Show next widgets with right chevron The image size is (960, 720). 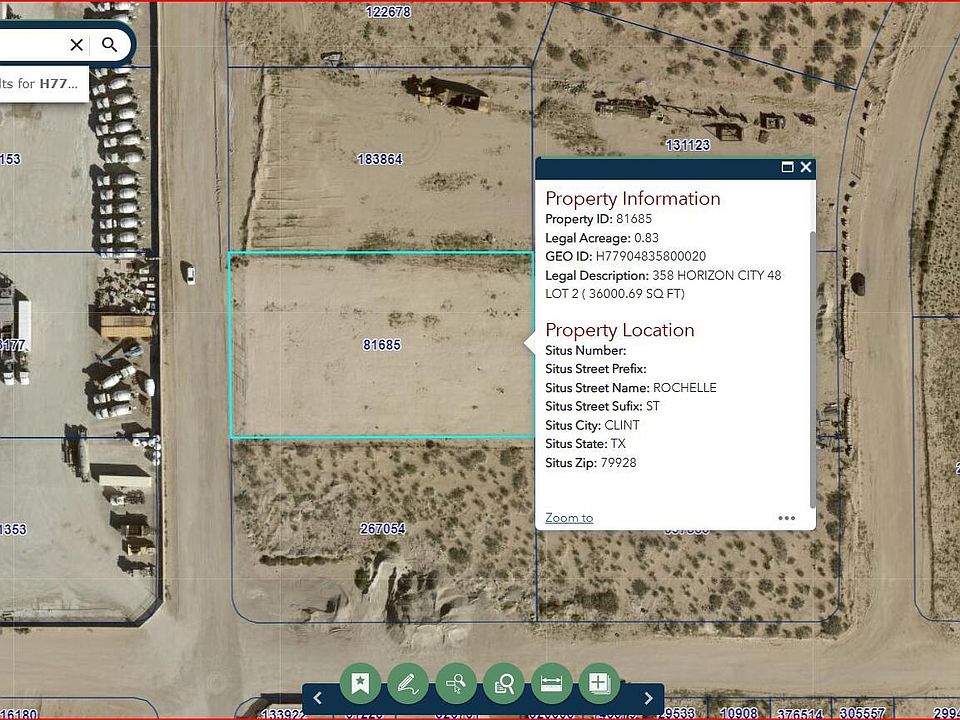[x=648, y=698]
